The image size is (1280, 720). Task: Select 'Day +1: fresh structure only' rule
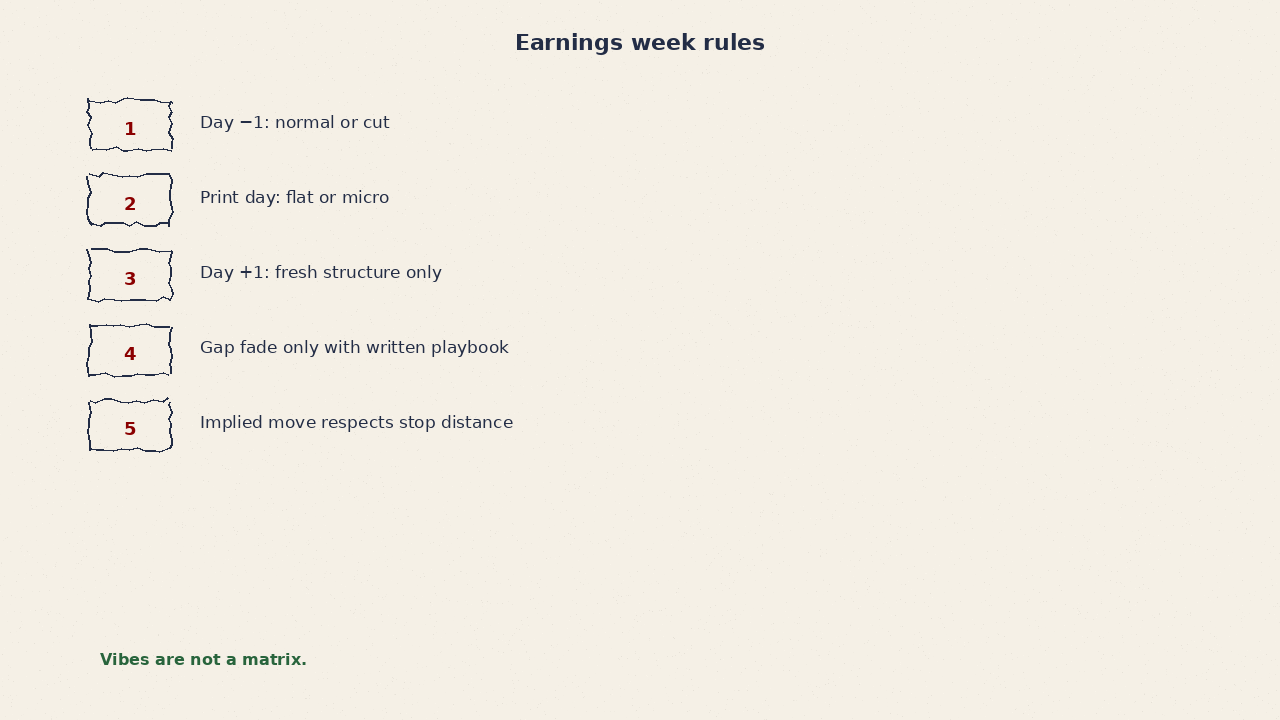pyautogui.click(x=321, y=273)
